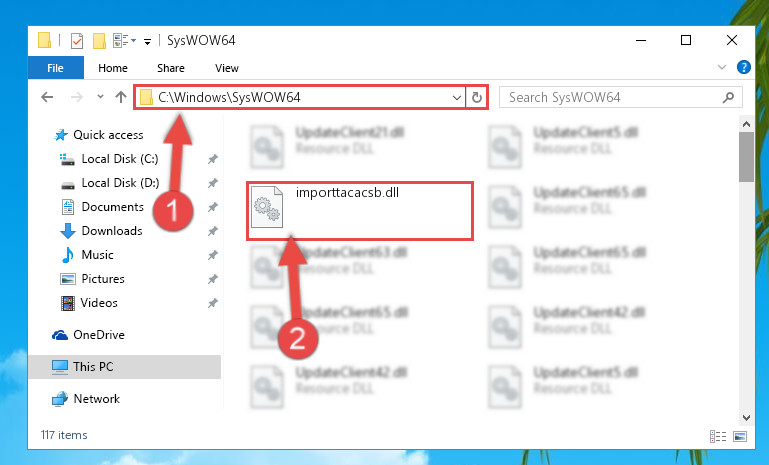Click the pin icon next to Videos
Image resolution: width=769 pixels, height=465 pixels.
coord(212,303)
